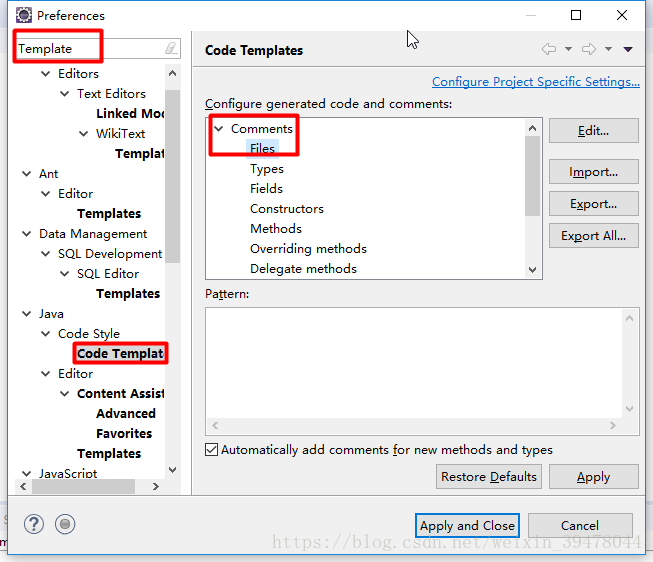The width and height of the screenshot is (653, 562).
Task: Click inside the Pattern text area
Action: (414, 363)
